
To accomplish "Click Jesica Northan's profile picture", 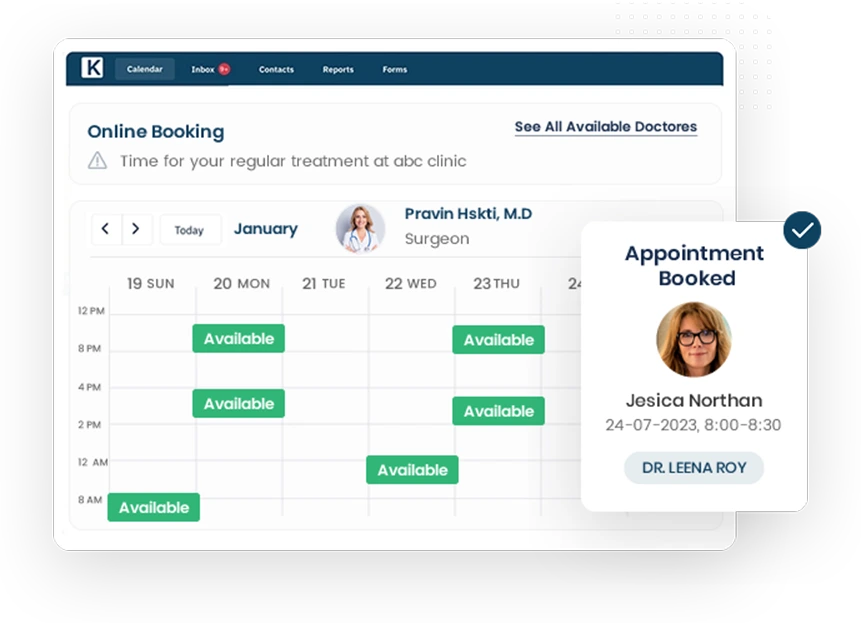I will [693, 340].
